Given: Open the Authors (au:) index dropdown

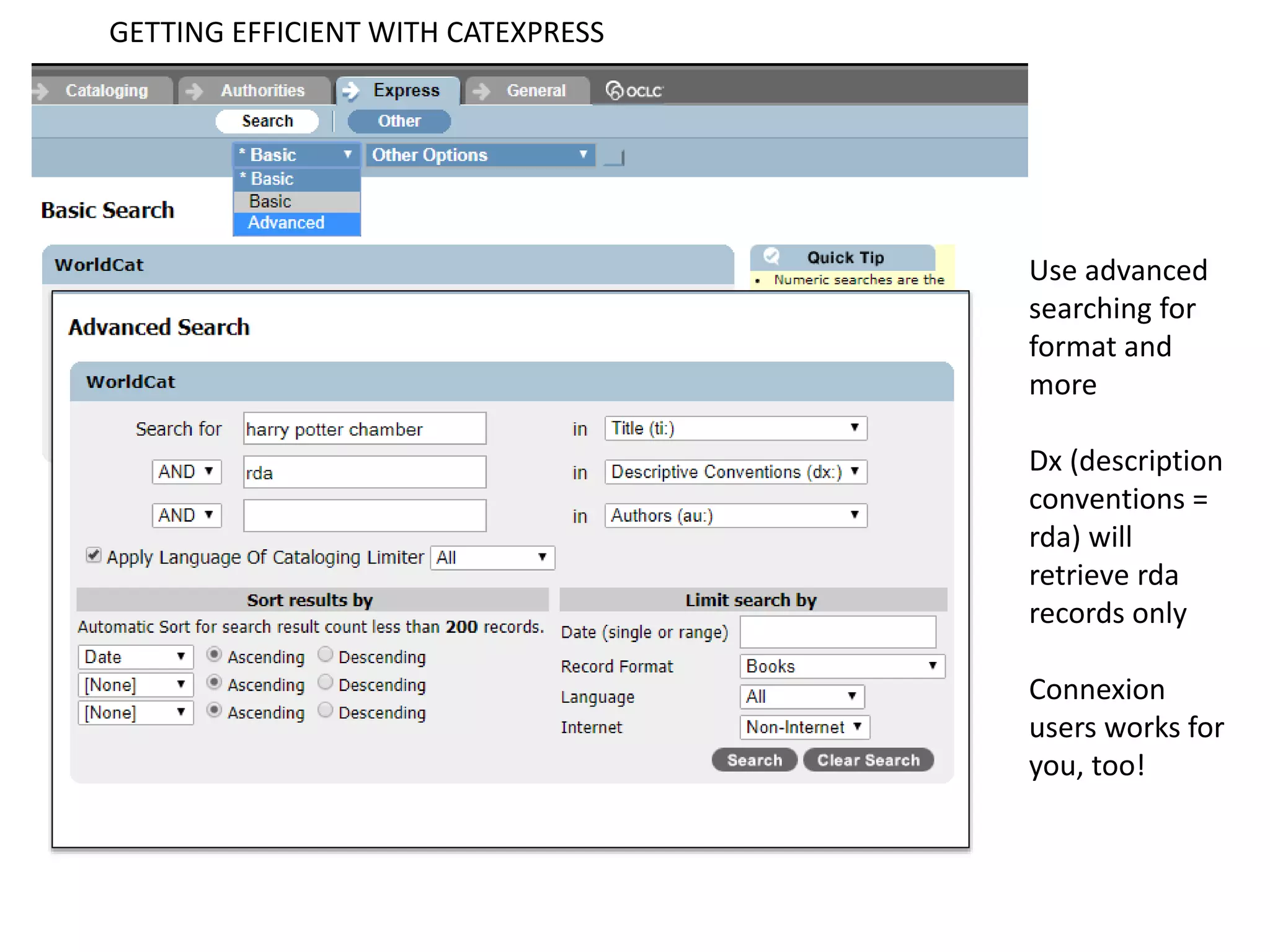Looking at the screenshot, I should pos(736,516).
